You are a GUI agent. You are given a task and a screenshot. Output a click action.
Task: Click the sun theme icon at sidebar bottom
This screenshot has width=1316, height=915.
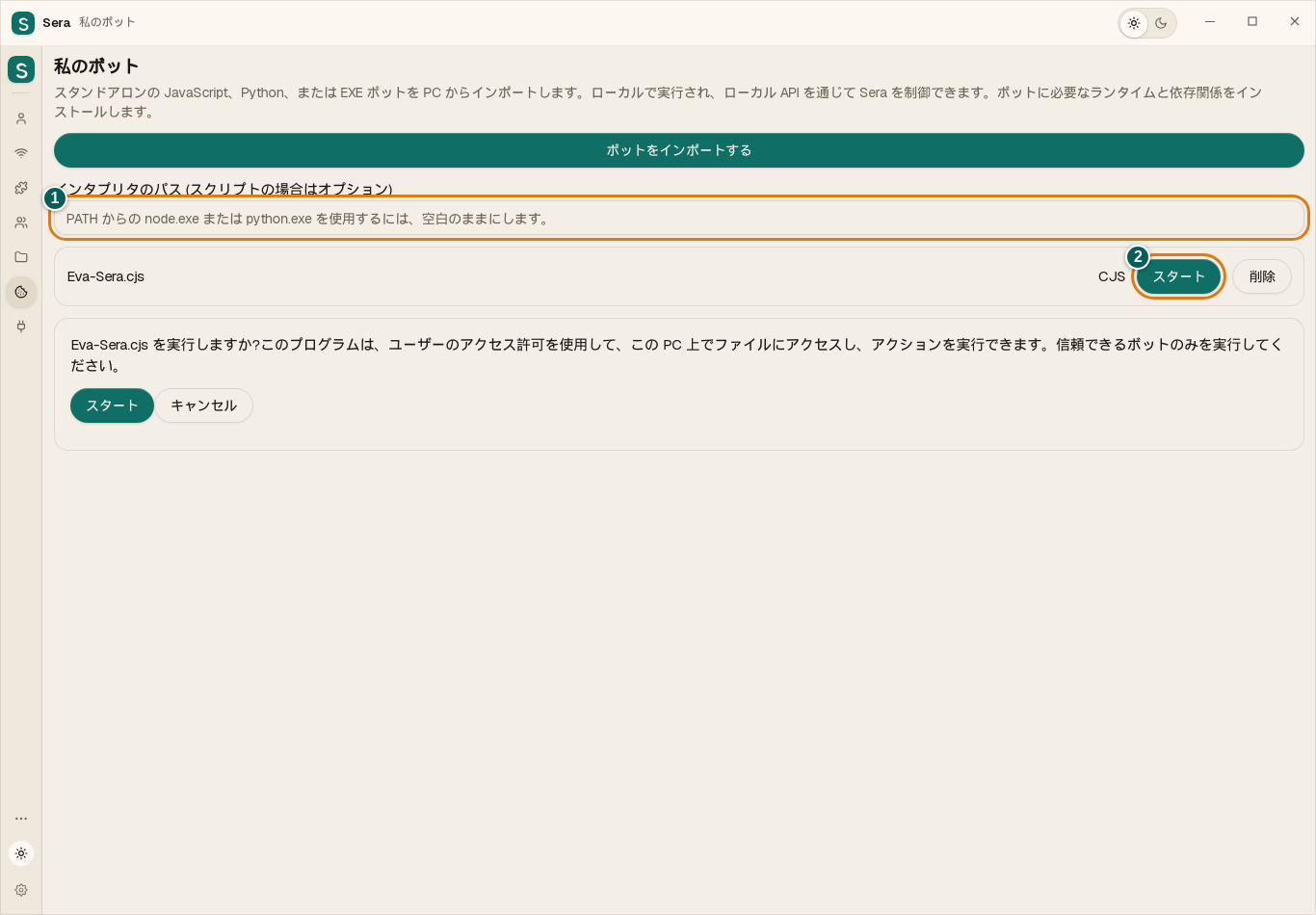point(21,853)
